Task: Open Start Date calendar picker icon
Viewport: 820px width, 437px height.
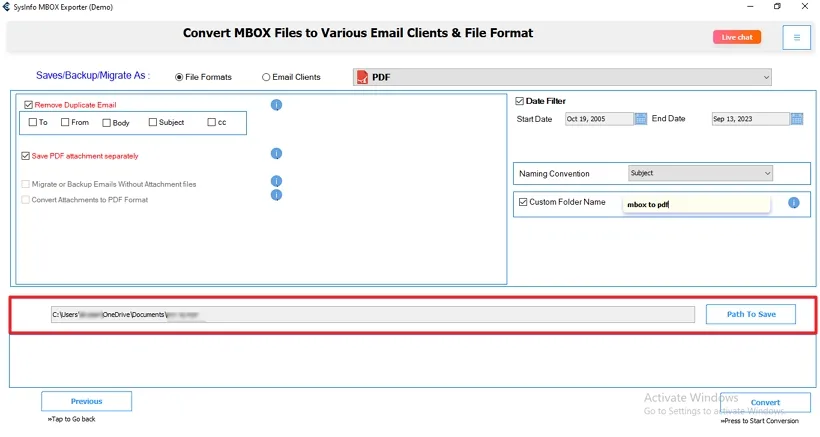Action: 641,119
